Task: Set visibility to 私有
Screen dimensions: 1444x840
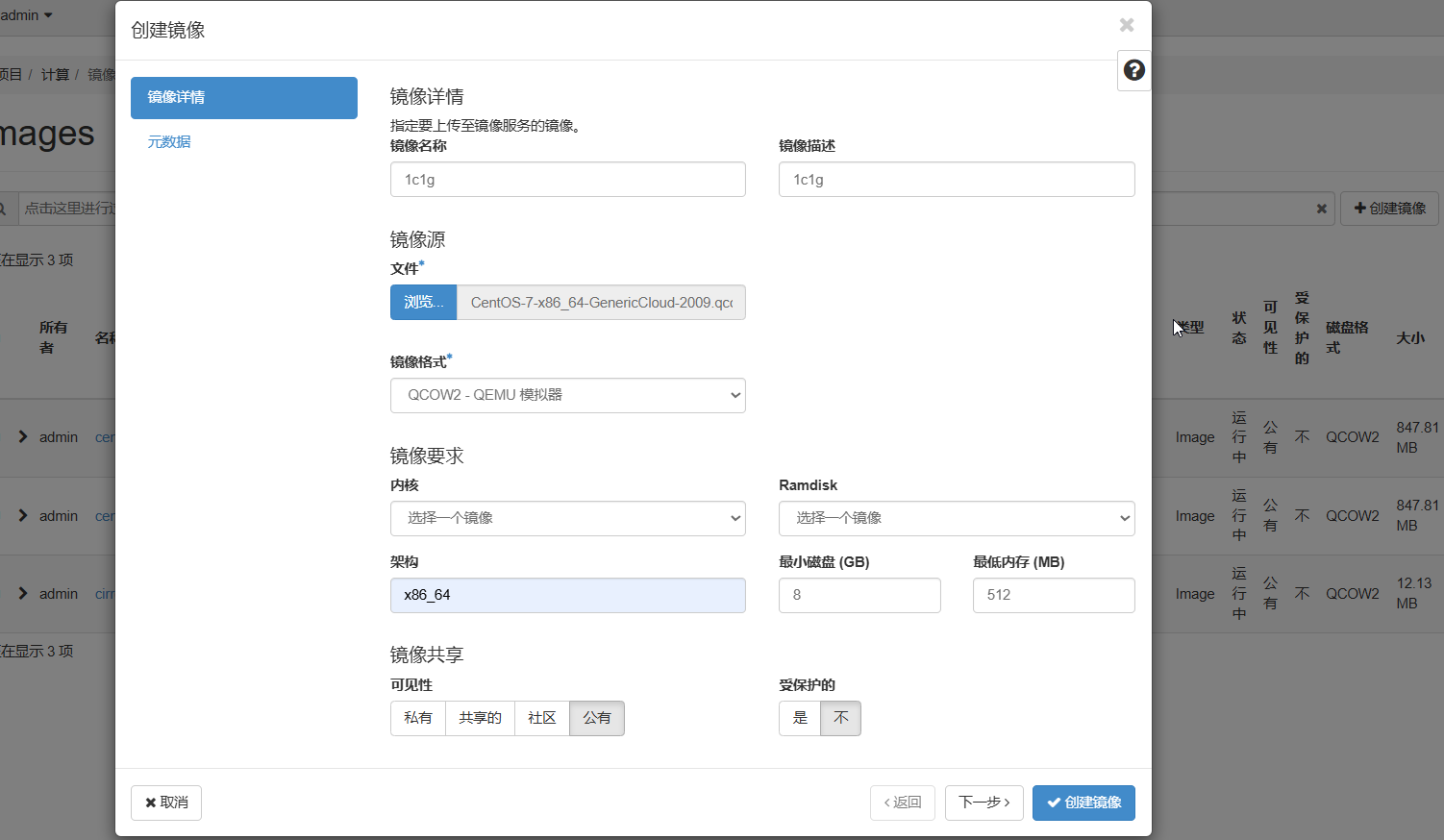Action: [418, 718]
